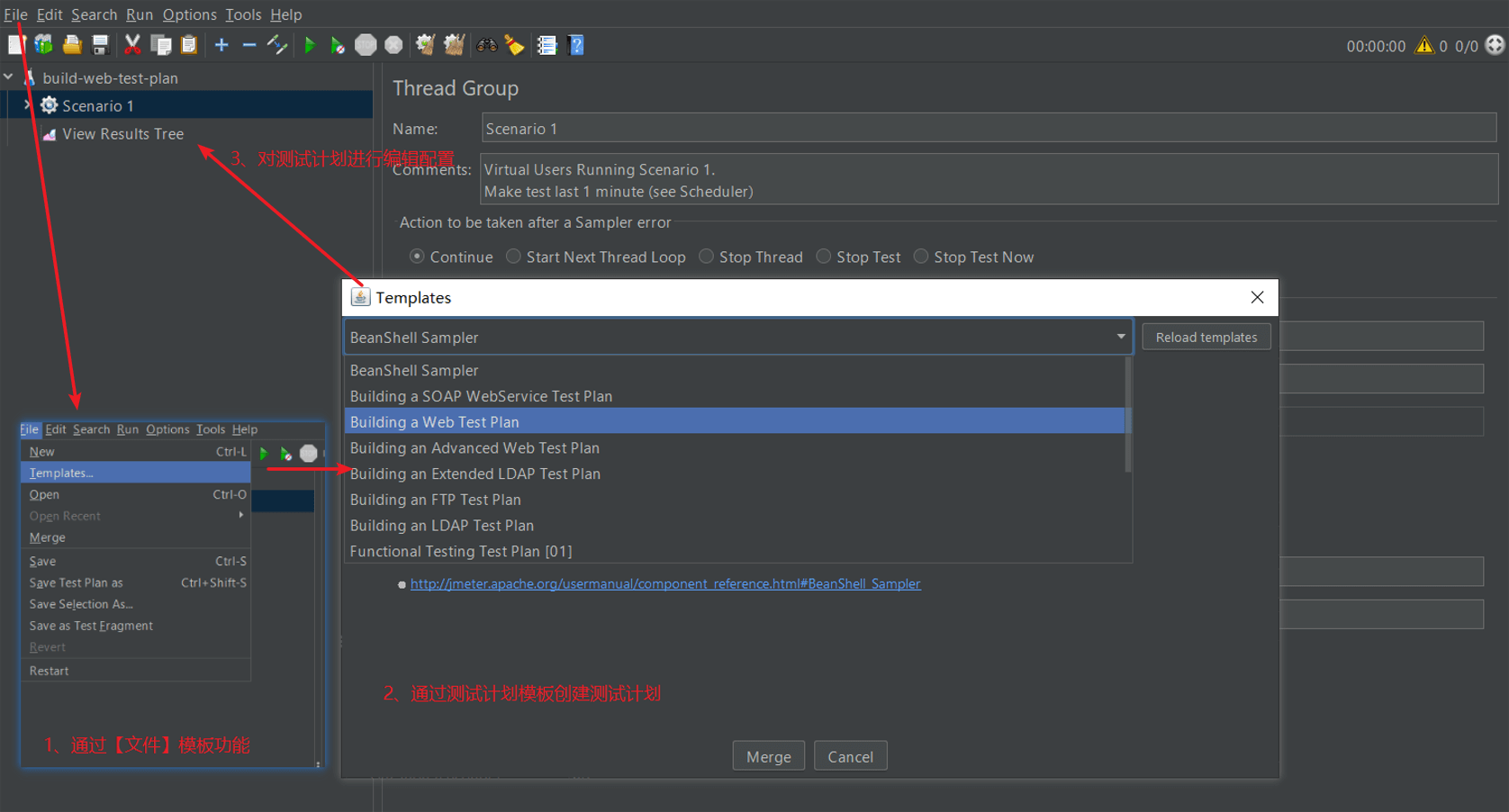The image size is (1509, 812).
Task: Click the yellow broom Reset Search icon
Action: tap(515, 44)
